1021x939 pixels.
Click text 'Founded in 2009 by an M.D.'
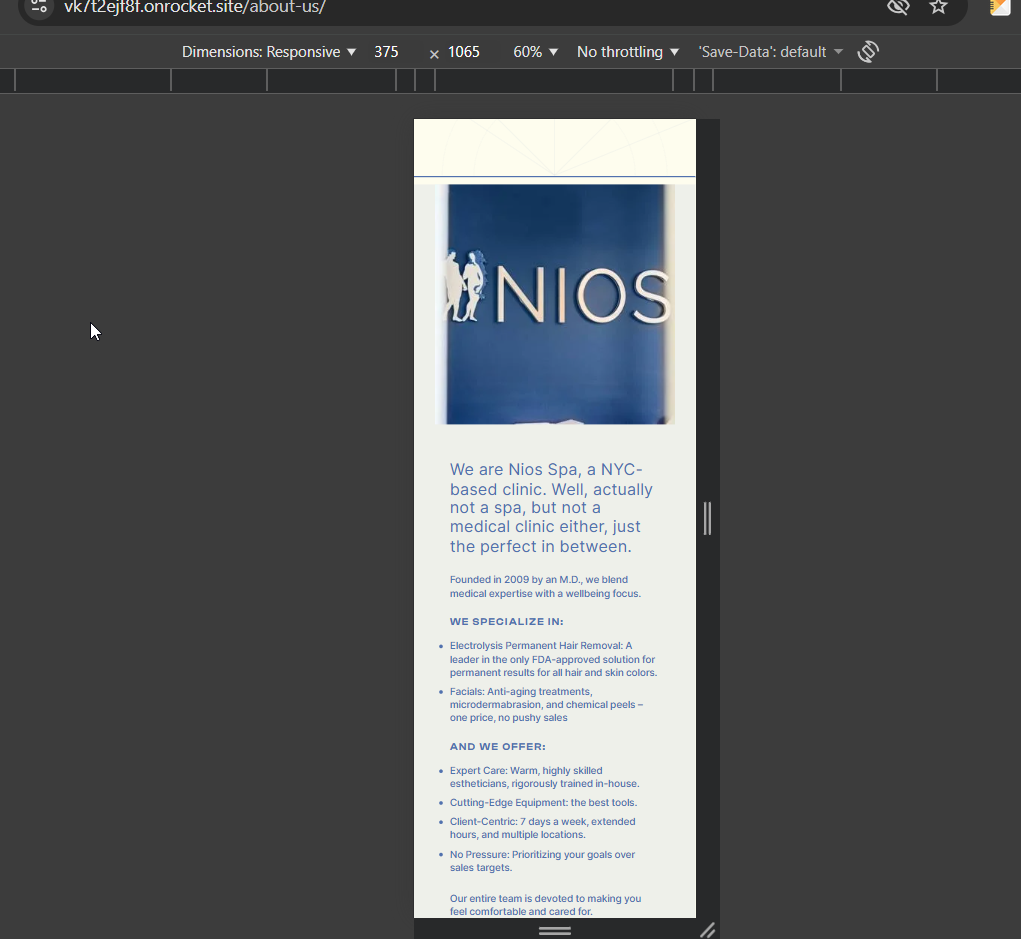[x=516, y=580]
